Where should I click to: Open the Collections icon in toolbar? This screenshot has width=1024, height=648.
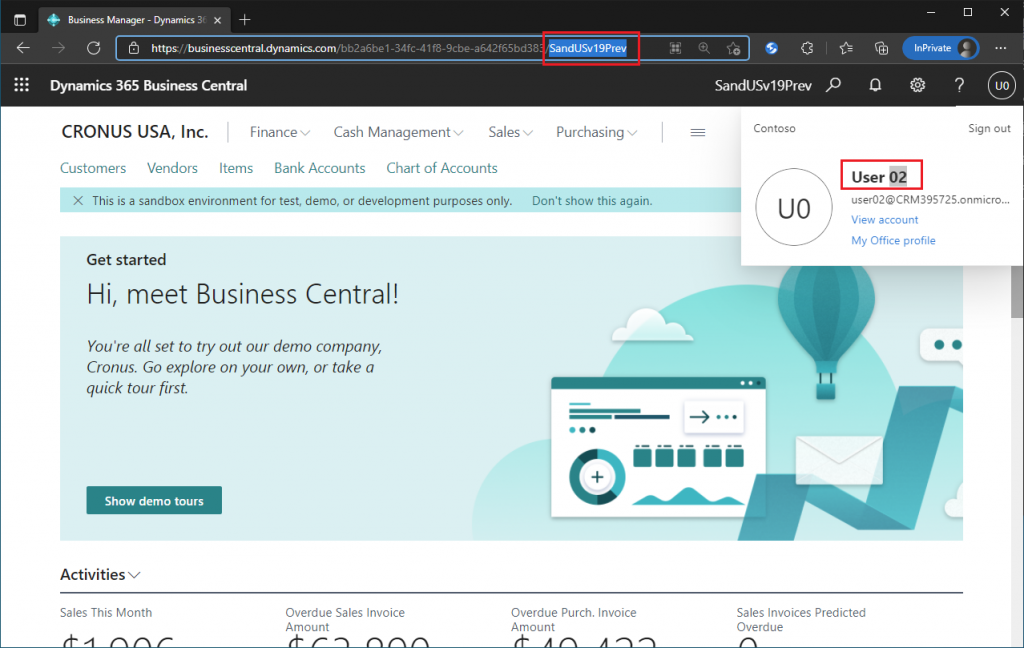pos(881,48)
